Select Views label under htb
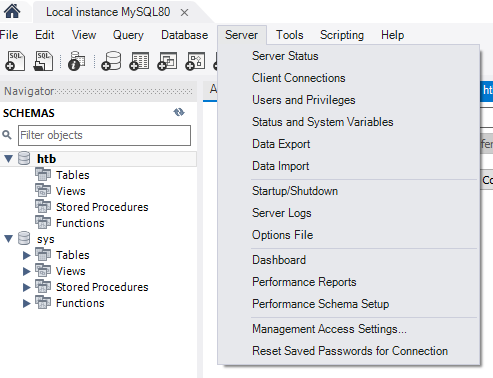This screenshot has width=493, height=378. 71,191
